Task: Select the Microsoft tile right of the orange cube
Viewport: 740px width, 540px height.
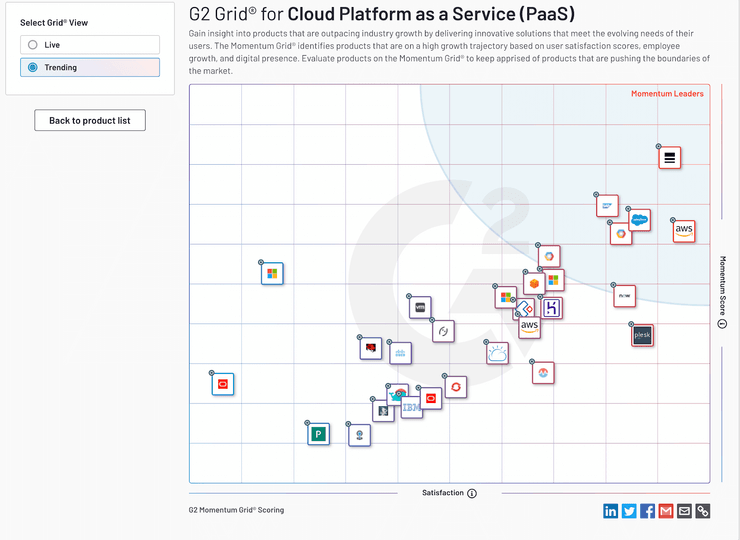Action: click(x=555, y=280)
